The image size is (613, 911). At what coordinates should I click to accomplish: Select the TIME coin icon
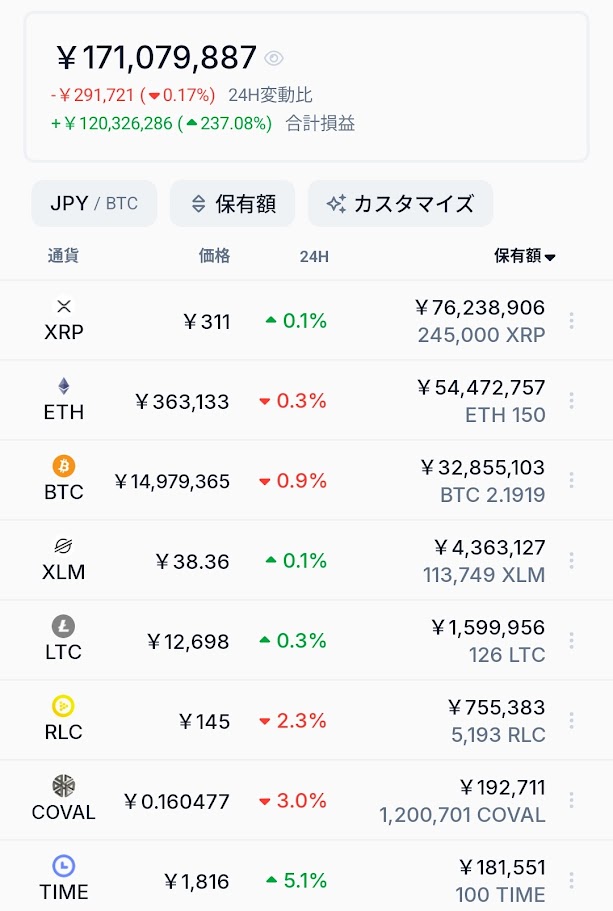(64, 866)
